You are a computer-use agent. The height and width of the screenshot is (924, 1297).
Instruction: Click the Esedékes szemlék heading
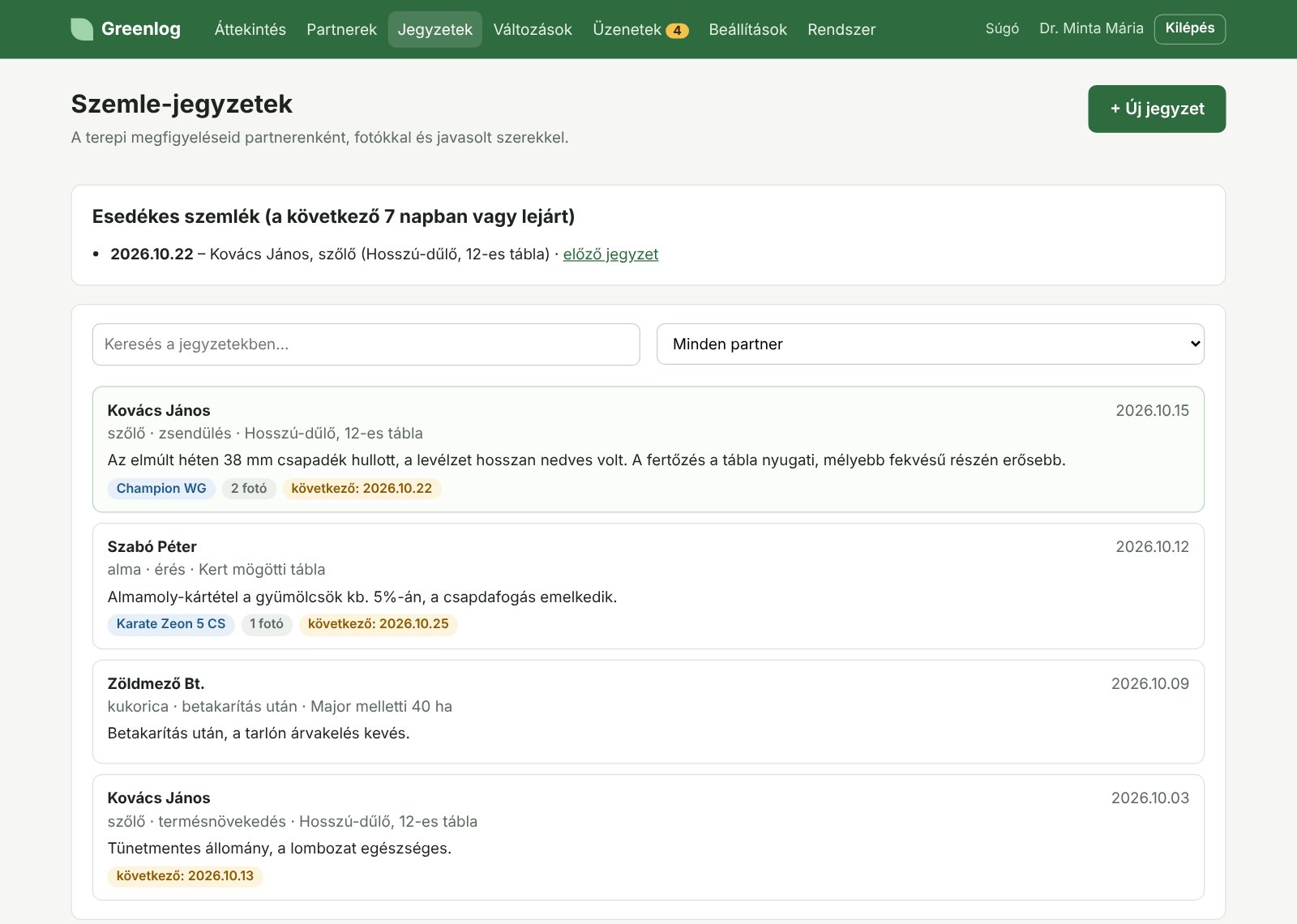click(333, 216)
